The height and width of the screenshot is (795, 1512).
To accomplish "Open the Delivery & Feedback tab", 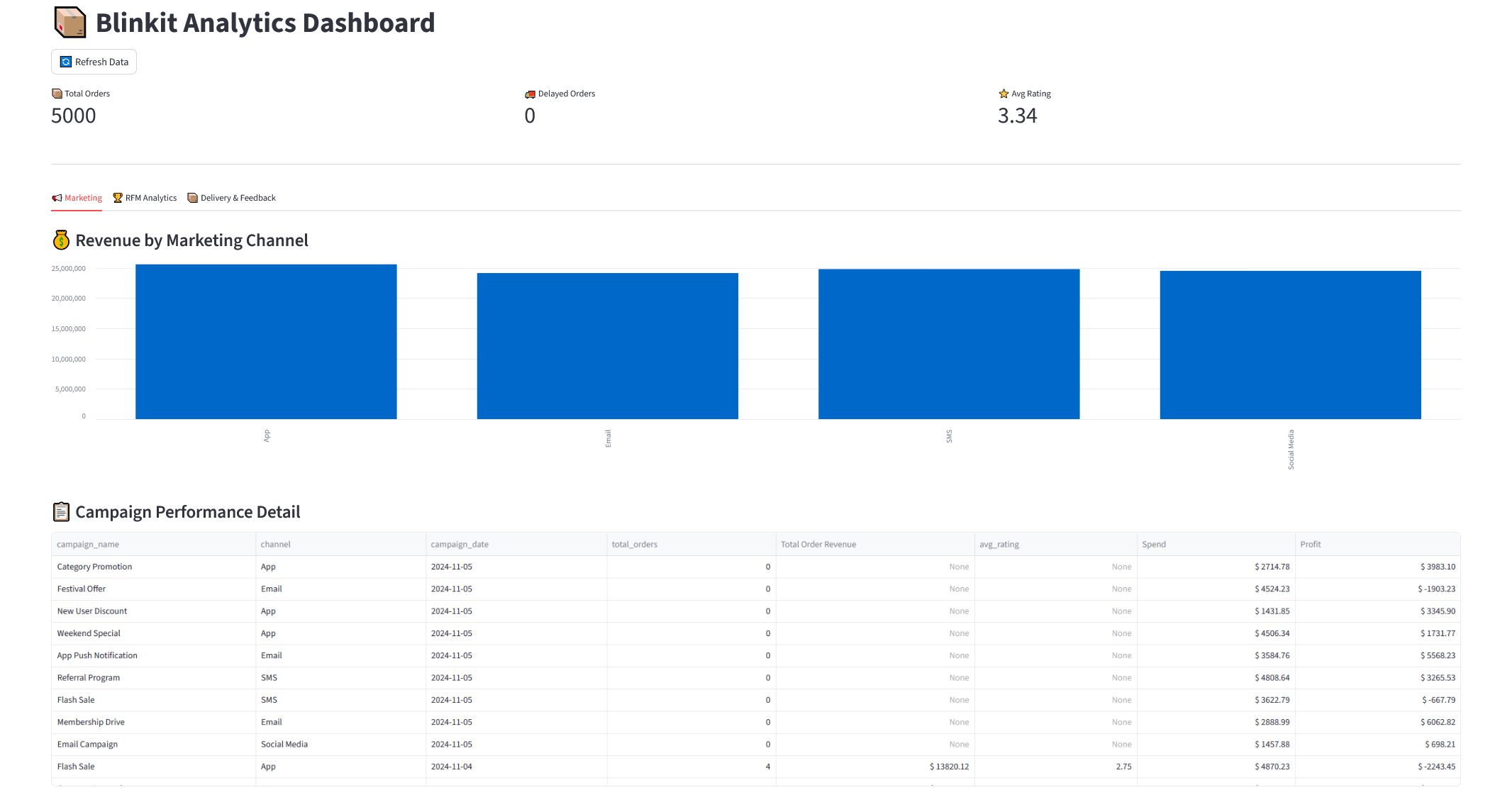I will coord(238,198).
